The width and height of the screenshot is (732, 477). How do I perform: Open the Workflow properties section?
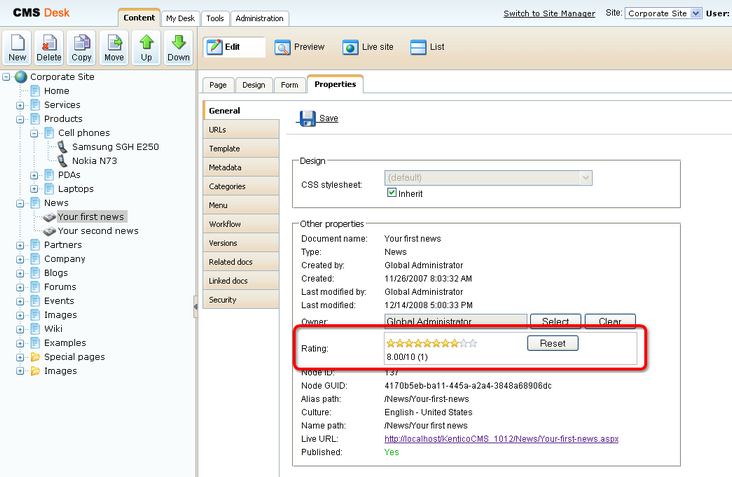(x=241, y=224)
